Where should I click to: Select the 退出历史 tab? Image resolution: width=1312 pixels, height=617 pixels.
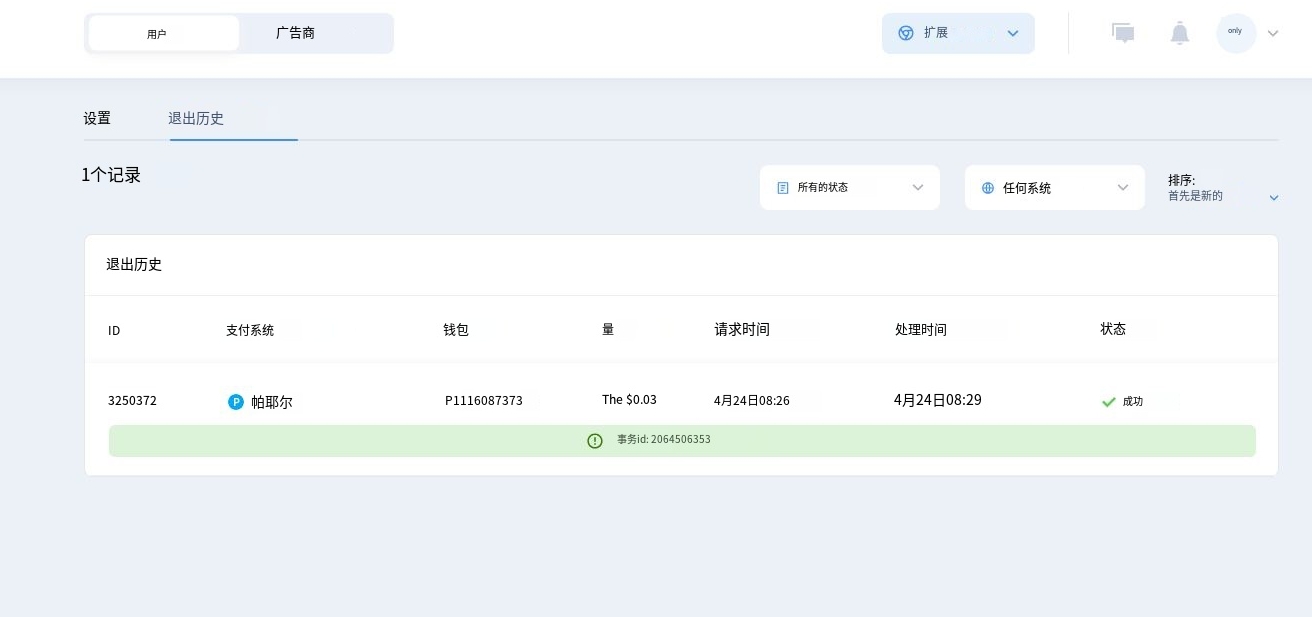point(196,118)
